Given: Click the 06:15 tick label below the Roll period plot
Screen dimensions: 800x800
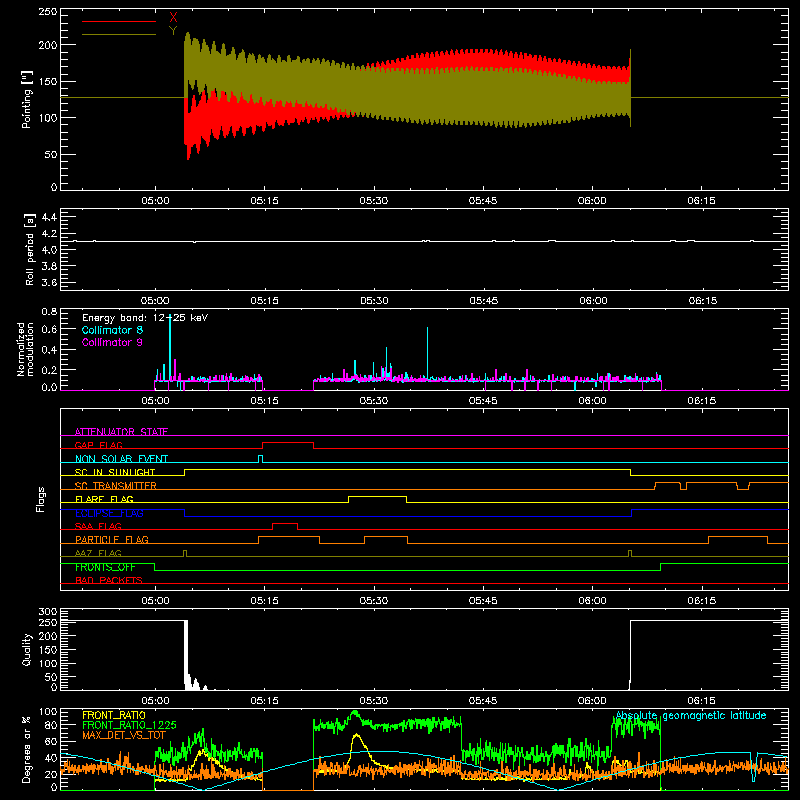Looking at the screenshot, I should [702, 301].
